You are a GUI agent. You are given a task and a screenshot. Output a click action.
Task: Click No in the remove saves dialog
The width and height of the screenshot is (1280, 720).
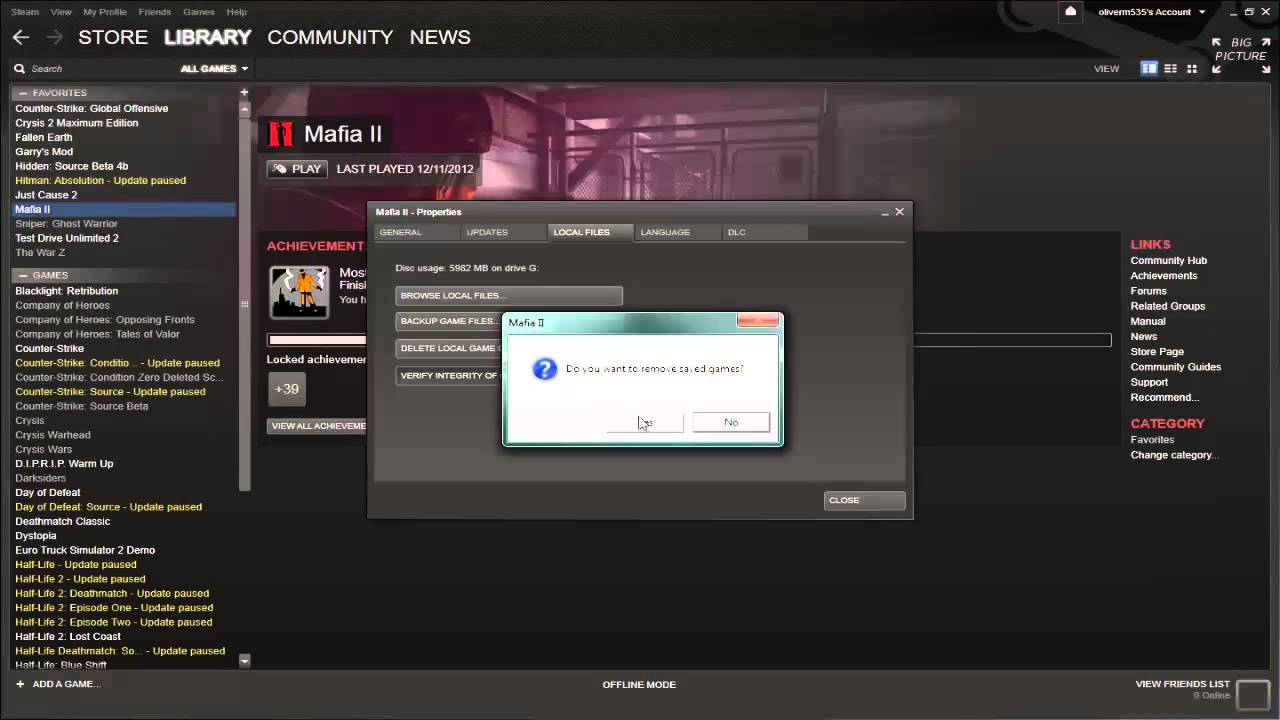(731, 422)
